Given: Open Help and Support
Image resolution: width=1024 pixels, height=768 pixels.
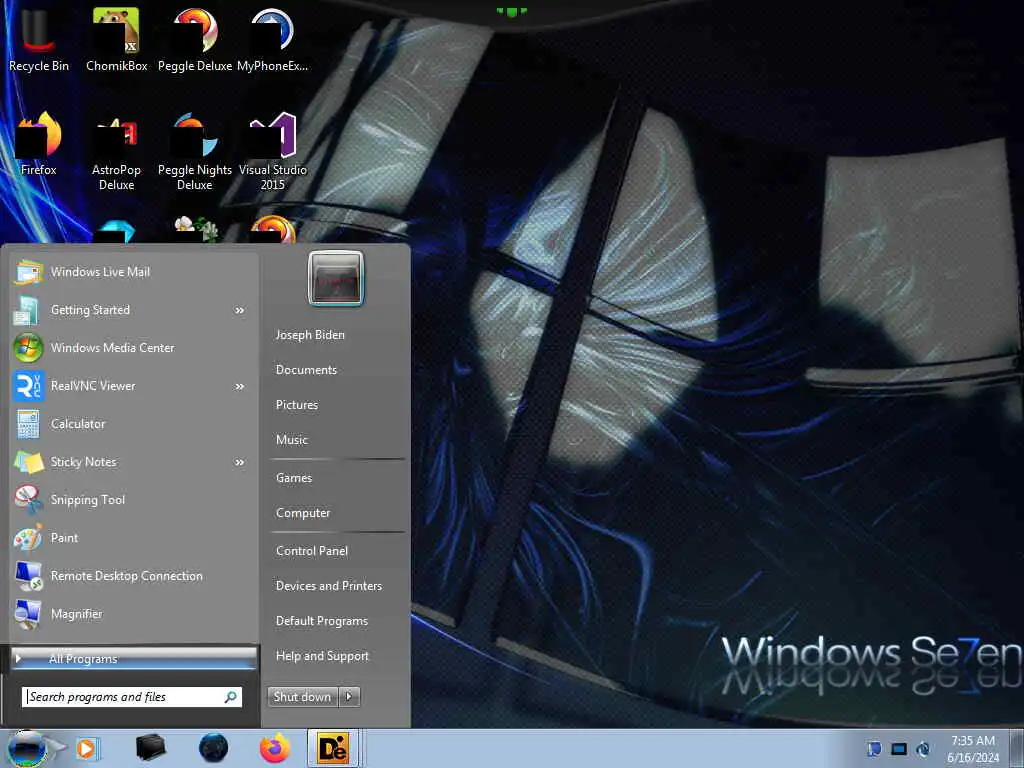Looking at the screenshot, I should point(323,656).
